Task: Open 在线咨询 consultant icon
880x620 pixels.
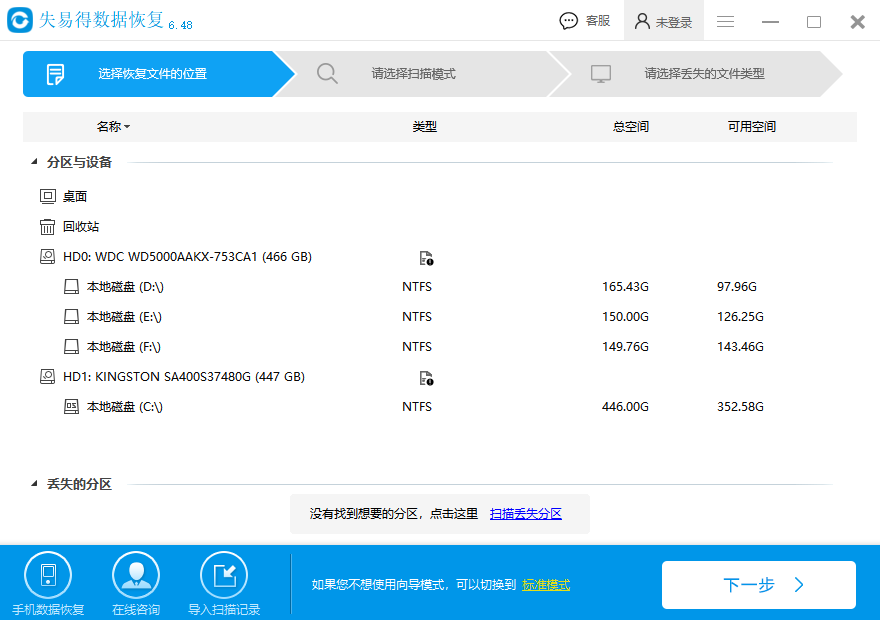Action: pyautogui.click(x=136, y=575)
